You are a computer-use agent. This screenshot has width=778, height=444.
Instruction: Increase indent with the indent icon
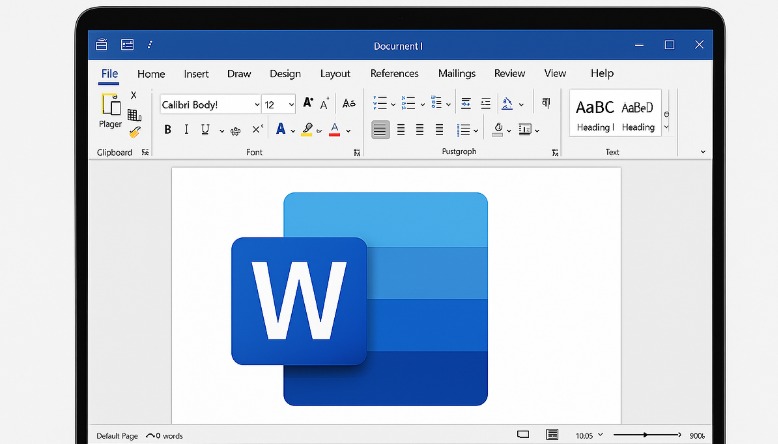pos(486,103)
